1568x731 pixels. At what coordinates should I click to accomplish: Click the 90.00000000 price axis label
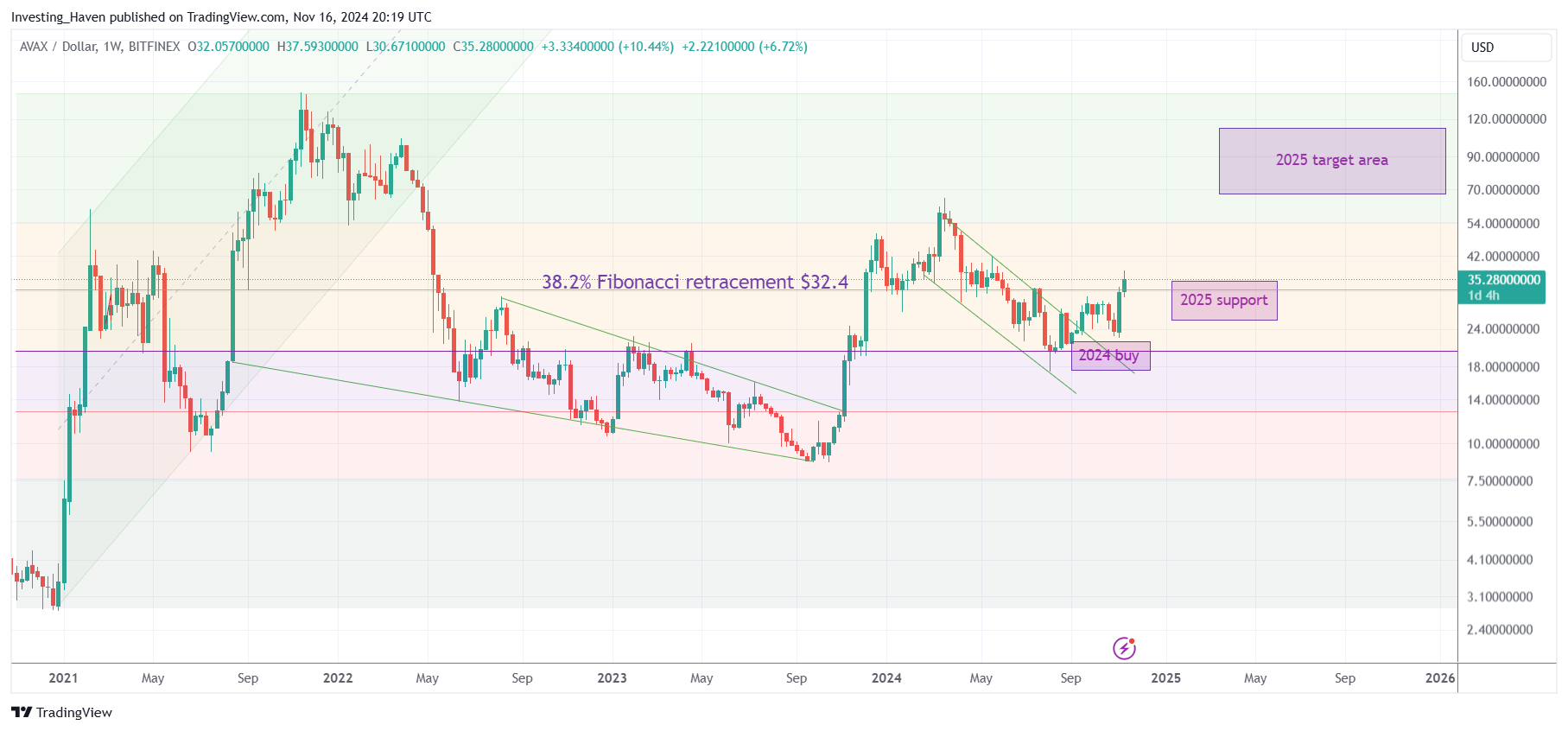coord(1503,157)
